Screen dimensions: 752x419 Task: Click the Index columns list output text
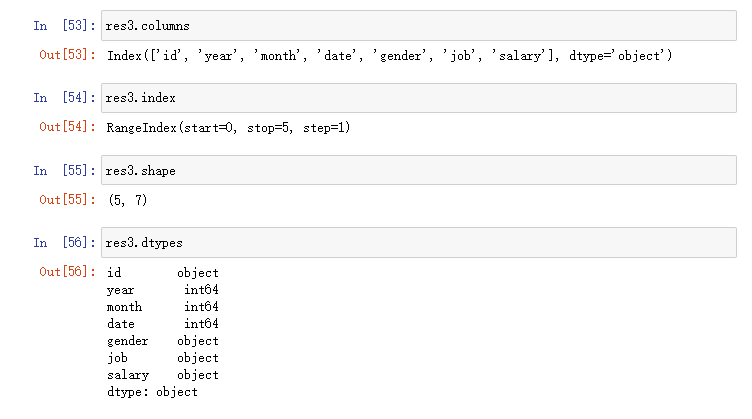click(x=389, y=55)
